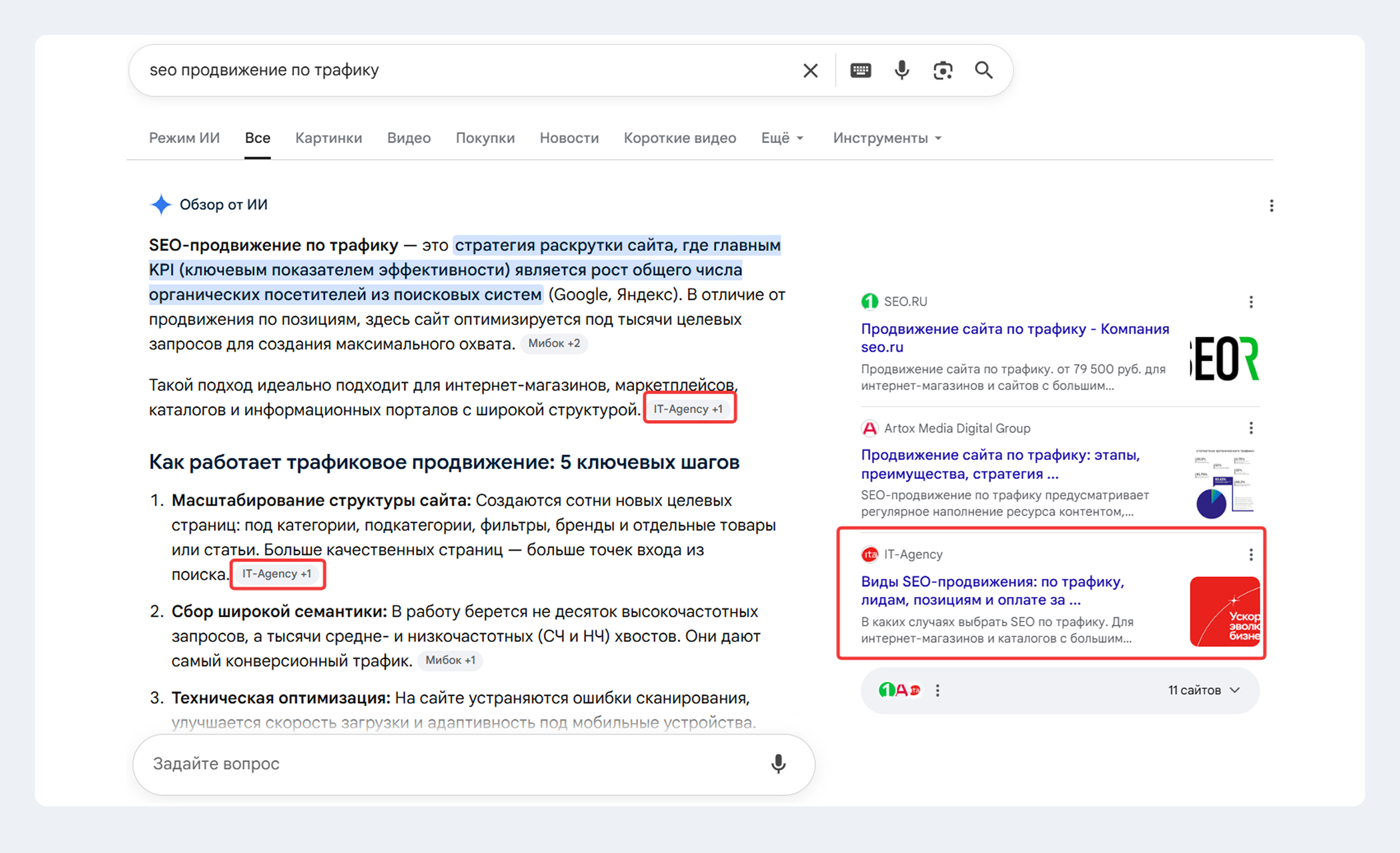Open 'Продвижение сайта по трафику - Компания seo.ru' link
Viewport: 1400px width, 853px height.
click(x=1015, y=338)
